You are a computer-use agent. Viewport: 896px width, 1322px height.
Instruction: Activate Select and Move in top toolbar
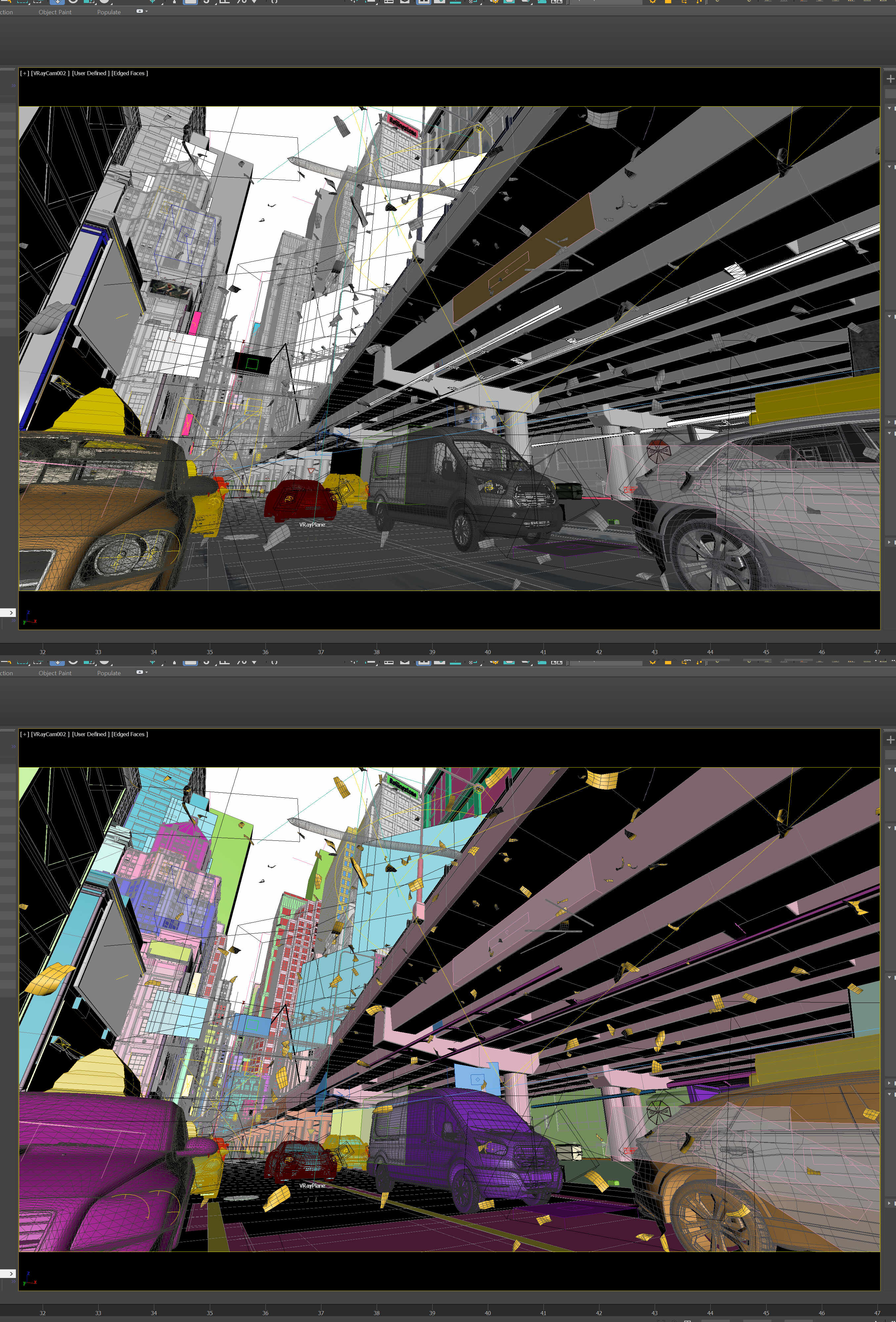[57, 2]
